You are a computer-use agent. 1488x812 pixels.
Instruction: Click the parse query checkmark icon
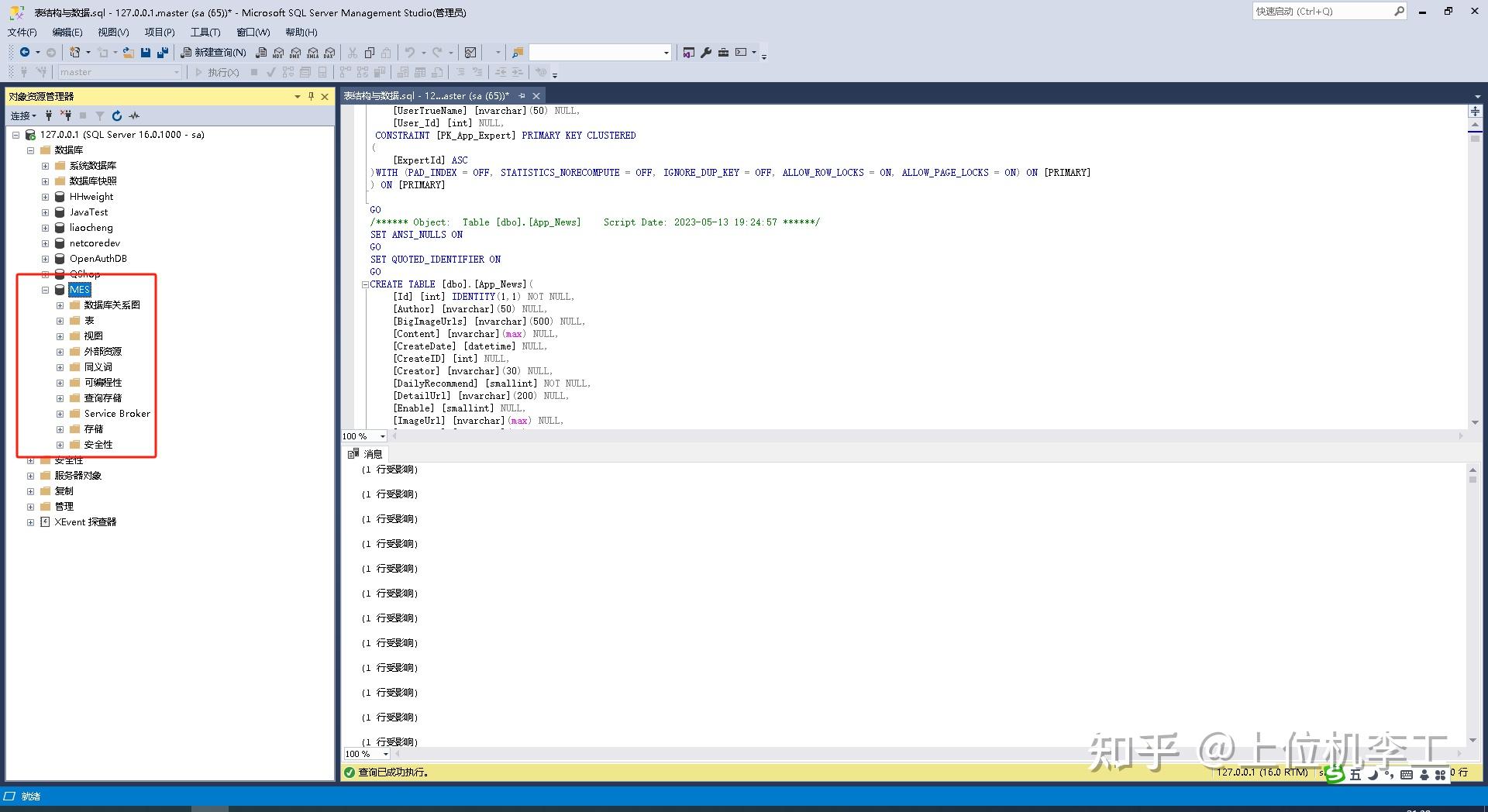point(270,72)
